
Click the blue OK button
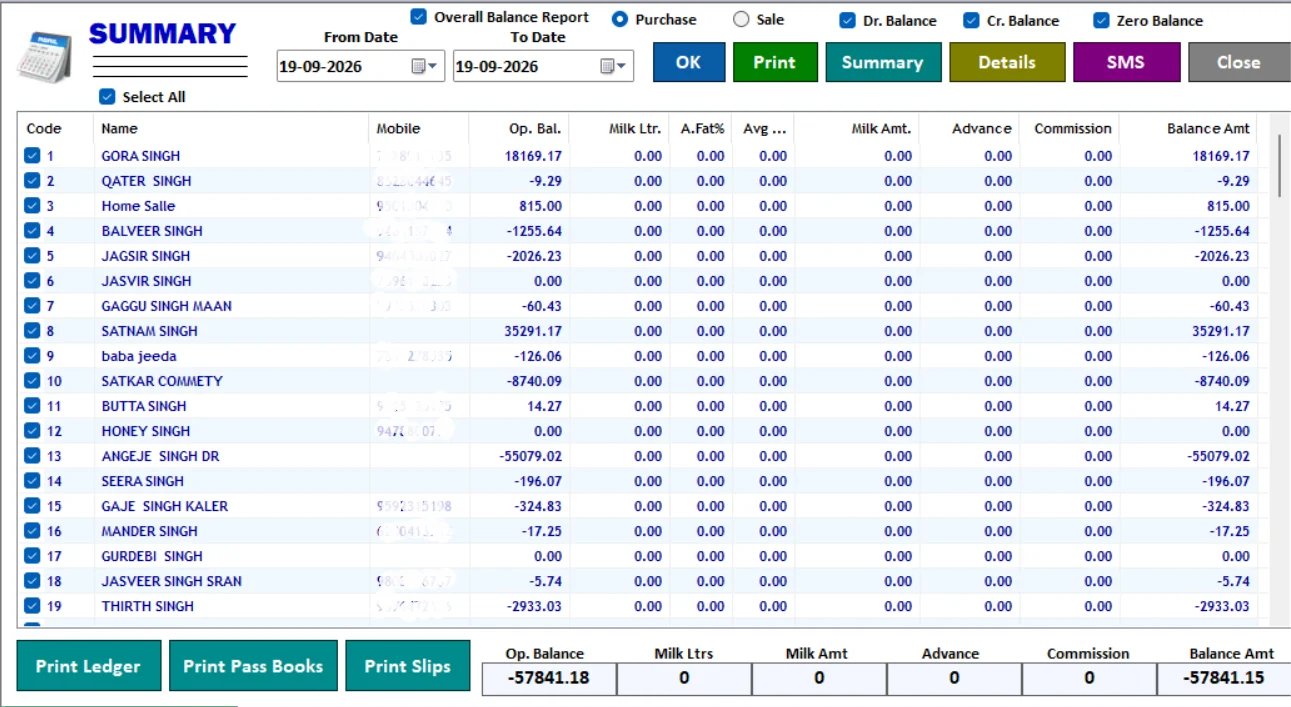(688, 62)
